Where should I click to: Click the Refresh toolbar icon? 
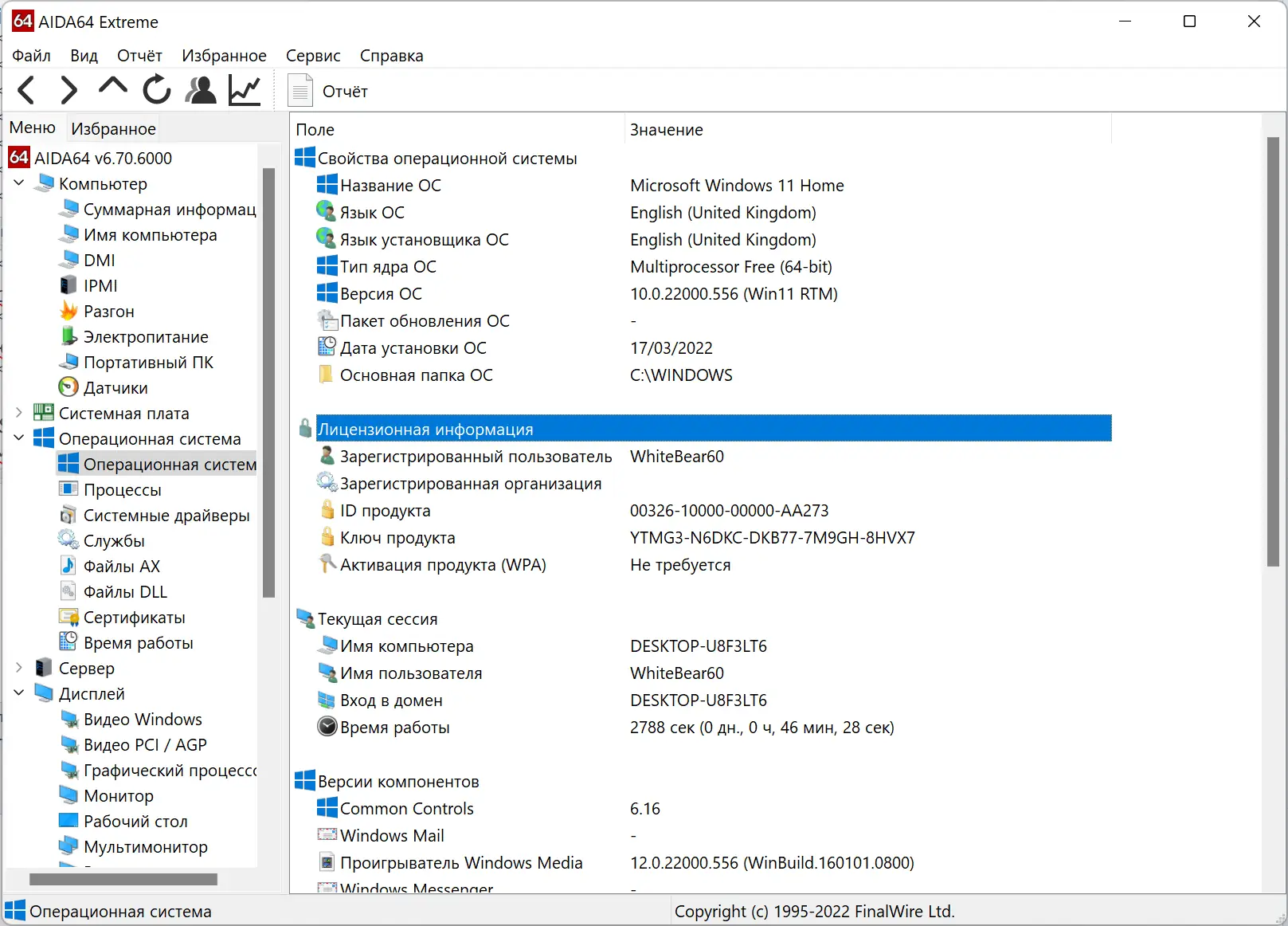pyautogui.click(x=156, y=89)
